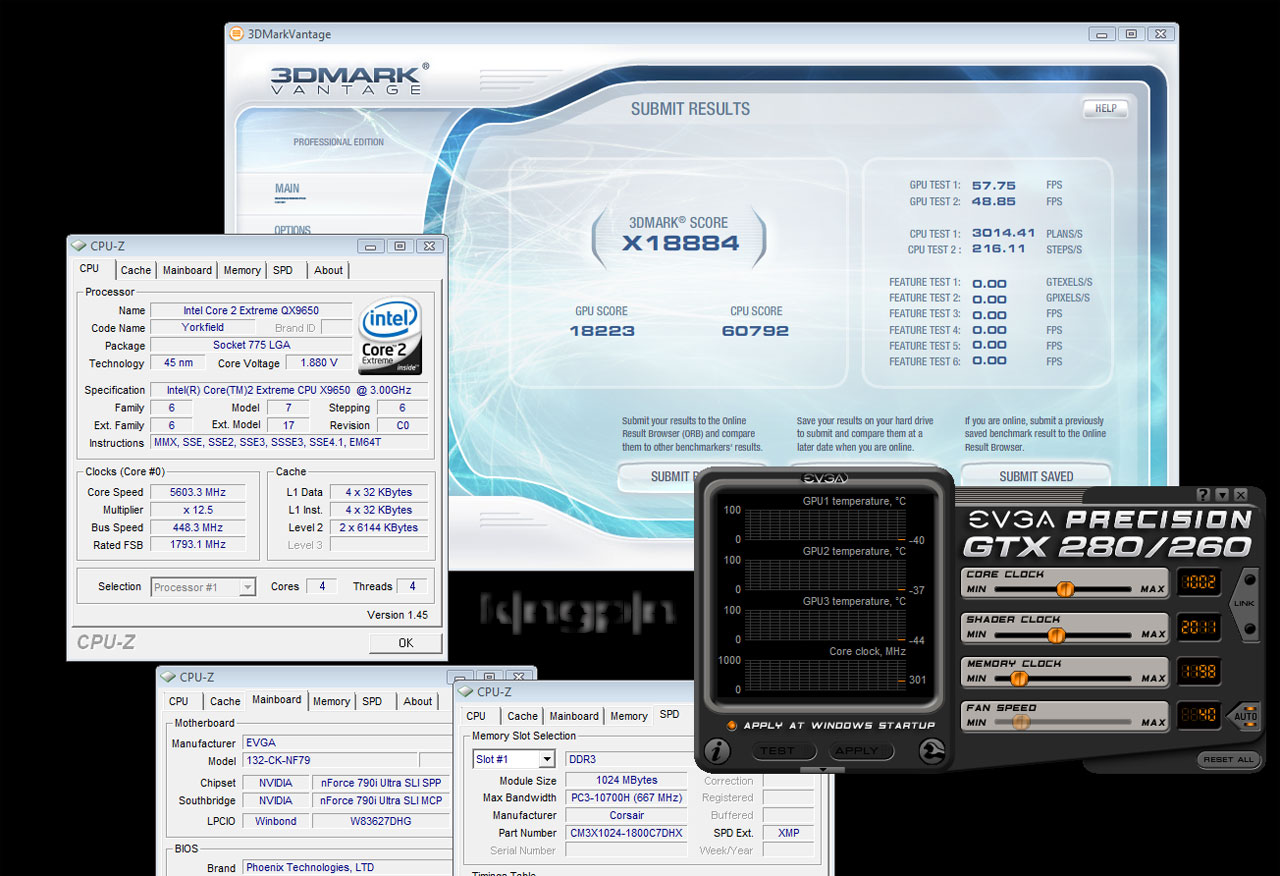Viewport: 1280px width, 876px height.
Task: Open Cache tab in the CPU-Z Mainboard window
Action: (x=225, y=701)
